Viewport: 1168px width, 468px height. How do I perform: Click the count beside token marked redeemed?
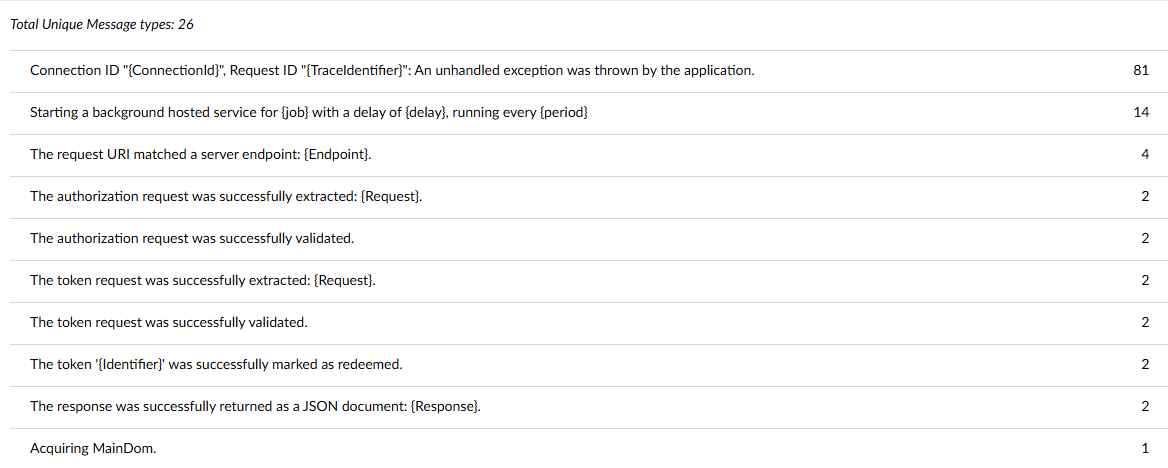point(1145,365)
